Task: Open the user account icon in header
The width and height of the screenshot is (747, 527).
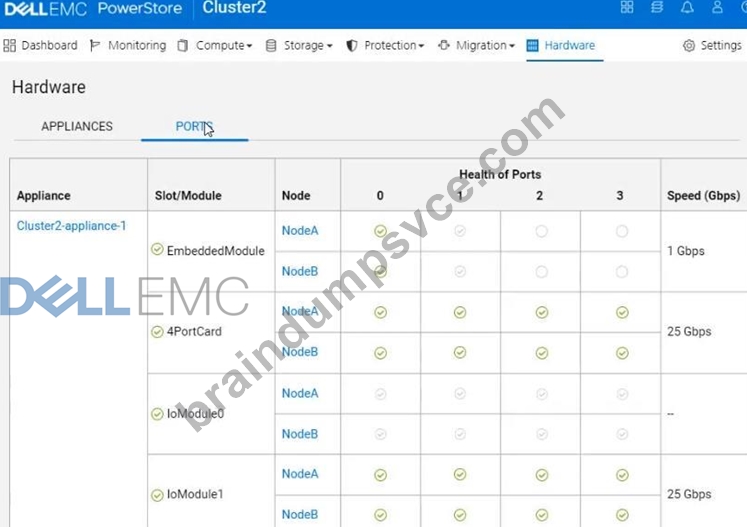Action: (x=717, y=7)
